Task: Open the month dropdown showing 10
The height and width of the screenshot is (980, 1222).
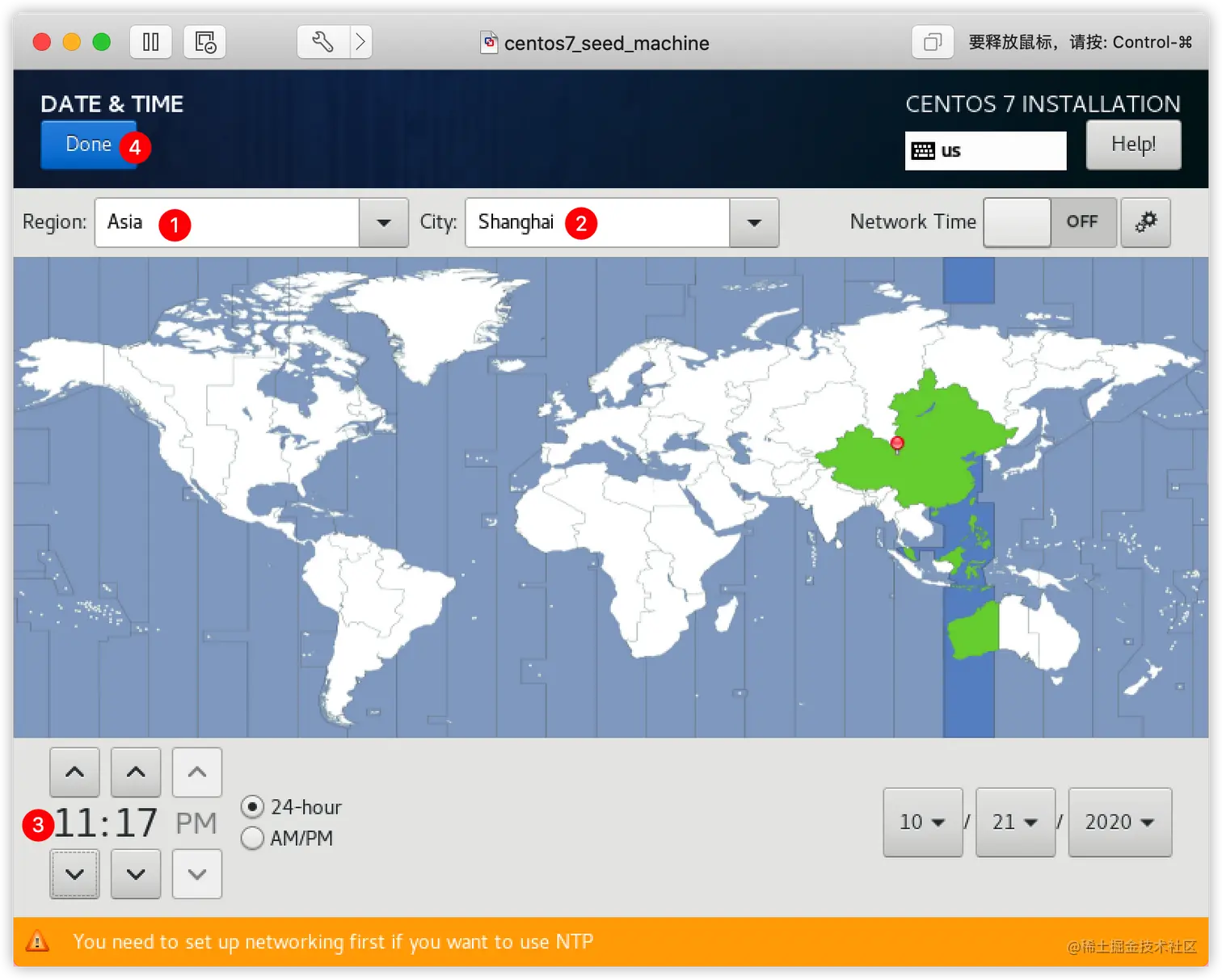Action: tap(923, 822)
